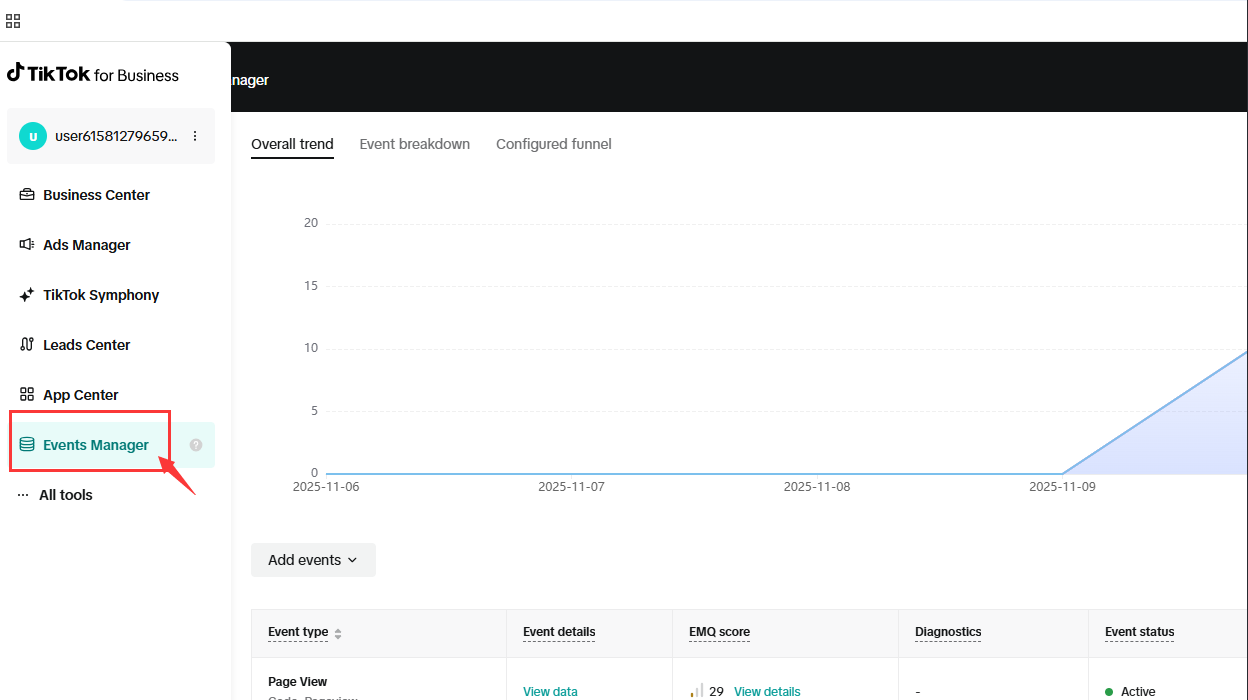Click the grid apps icon at top-left
This screenshot has width=1248, height=700.
[x=13, y=21]
